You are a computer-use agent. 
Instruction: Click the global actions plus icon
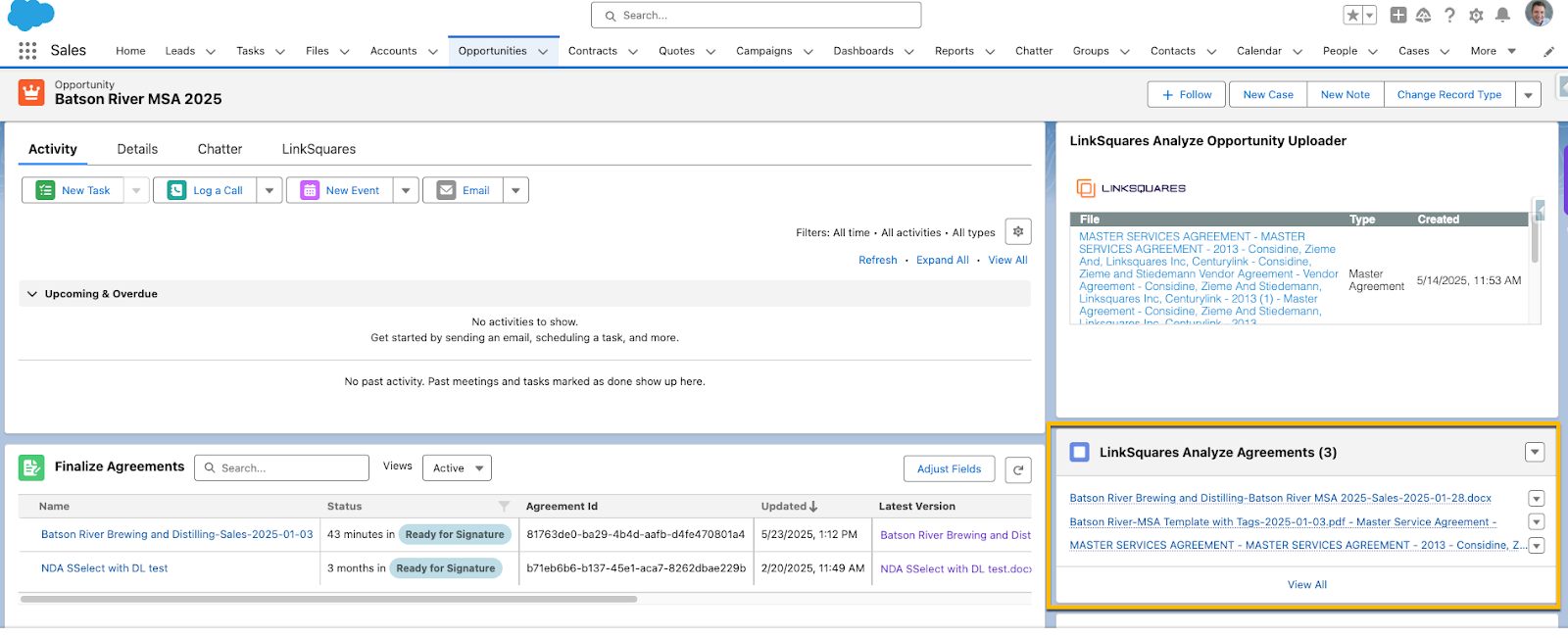click(1398, 15)
